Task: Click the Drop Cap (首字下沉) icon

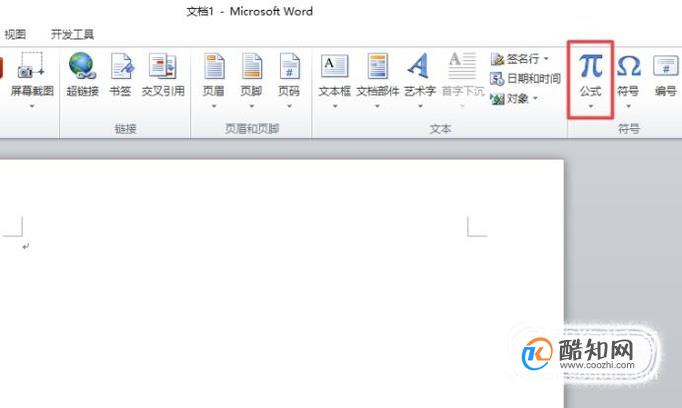Action: tap(462, 66)
